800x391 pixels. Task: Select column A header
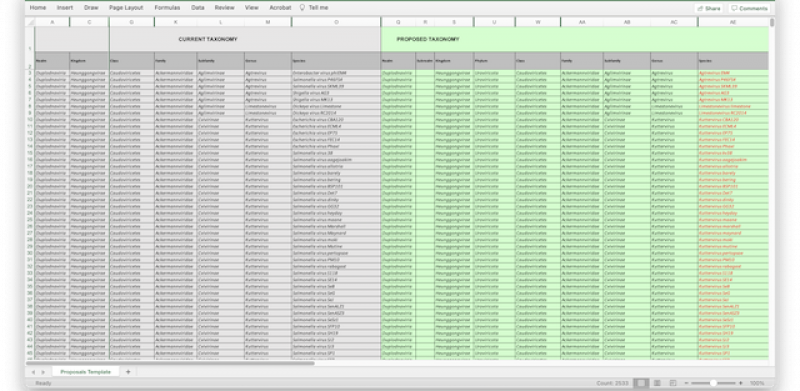pyautogui.click(x=52, y=22)
